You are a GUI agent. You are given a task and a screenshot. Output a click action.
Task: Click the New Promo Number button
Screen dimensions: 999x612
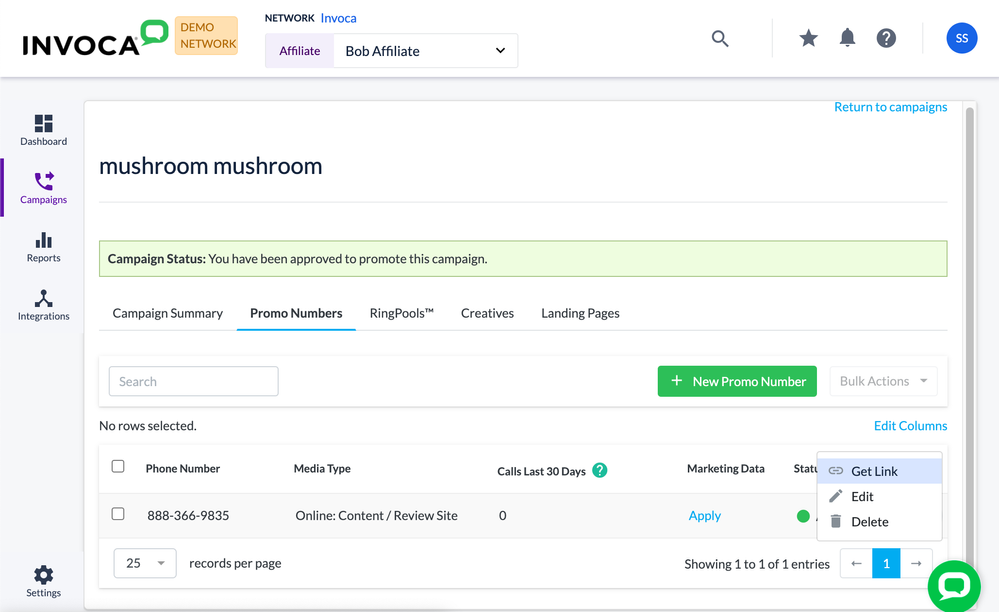[737, 381]
